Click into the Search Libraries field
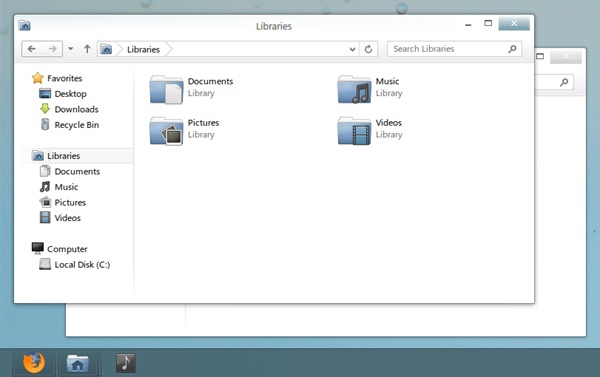The width and height of the screenshot is (600, 377). pos(448,49)
